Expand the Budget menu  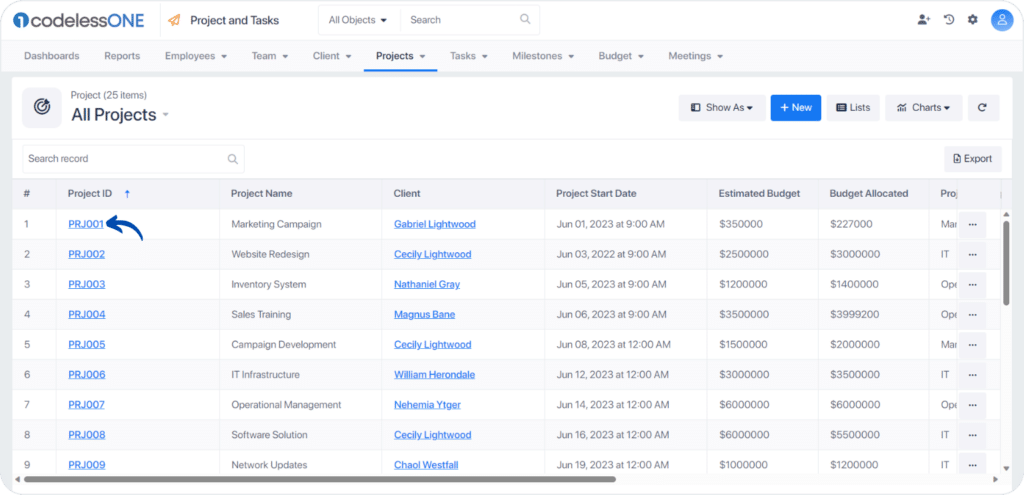pos(622,56)
